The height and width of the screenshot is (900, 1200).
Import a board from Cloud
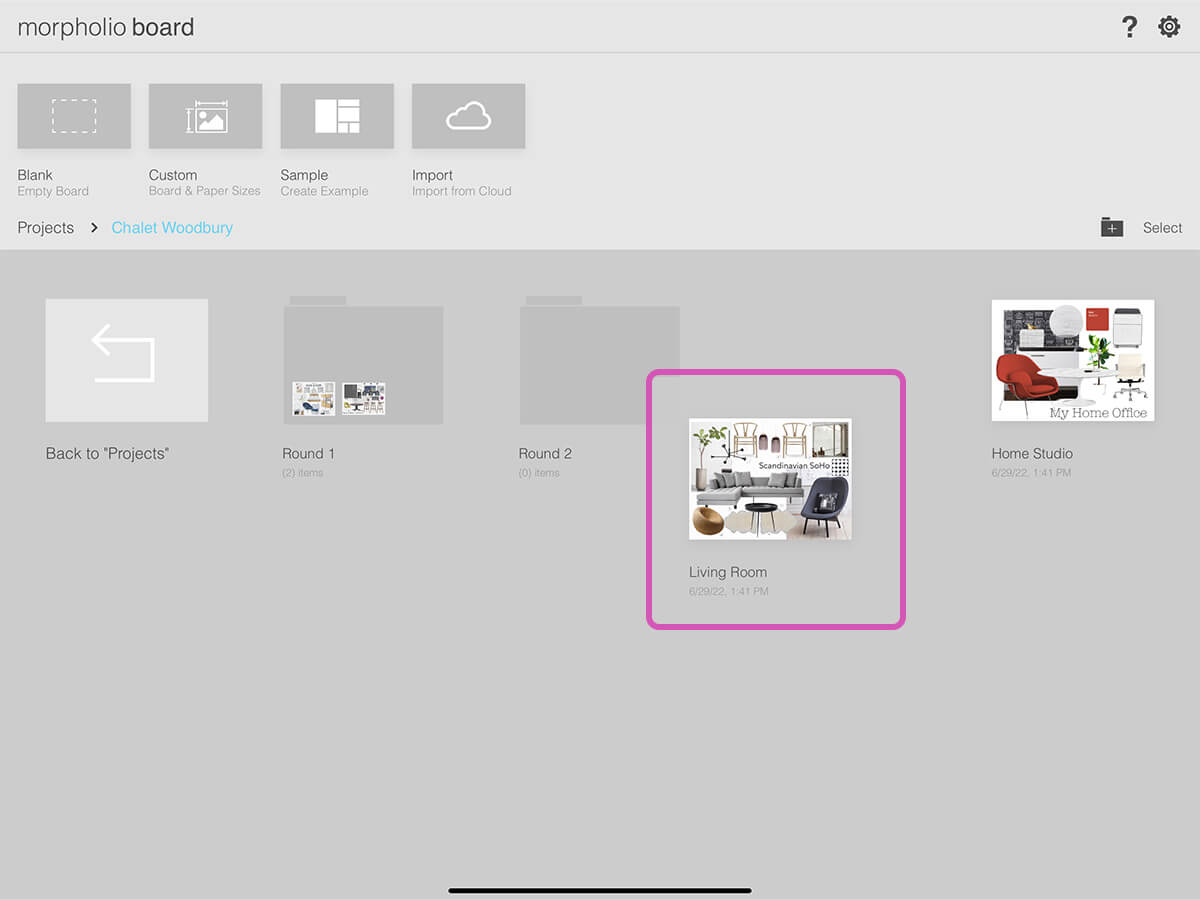(468, 116)
